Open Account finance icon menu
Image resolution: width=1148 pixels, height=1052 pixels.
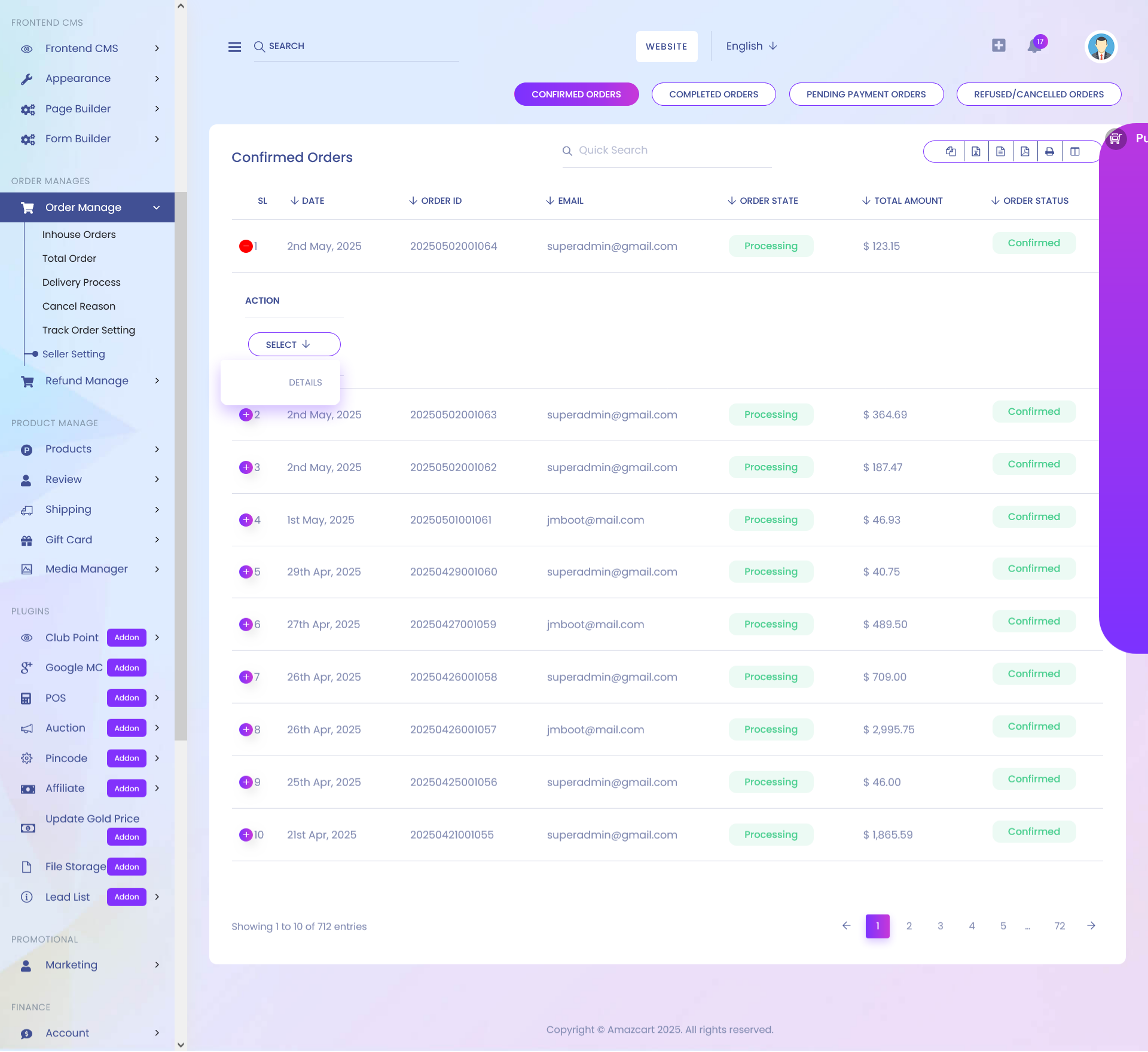[26, 1033]
